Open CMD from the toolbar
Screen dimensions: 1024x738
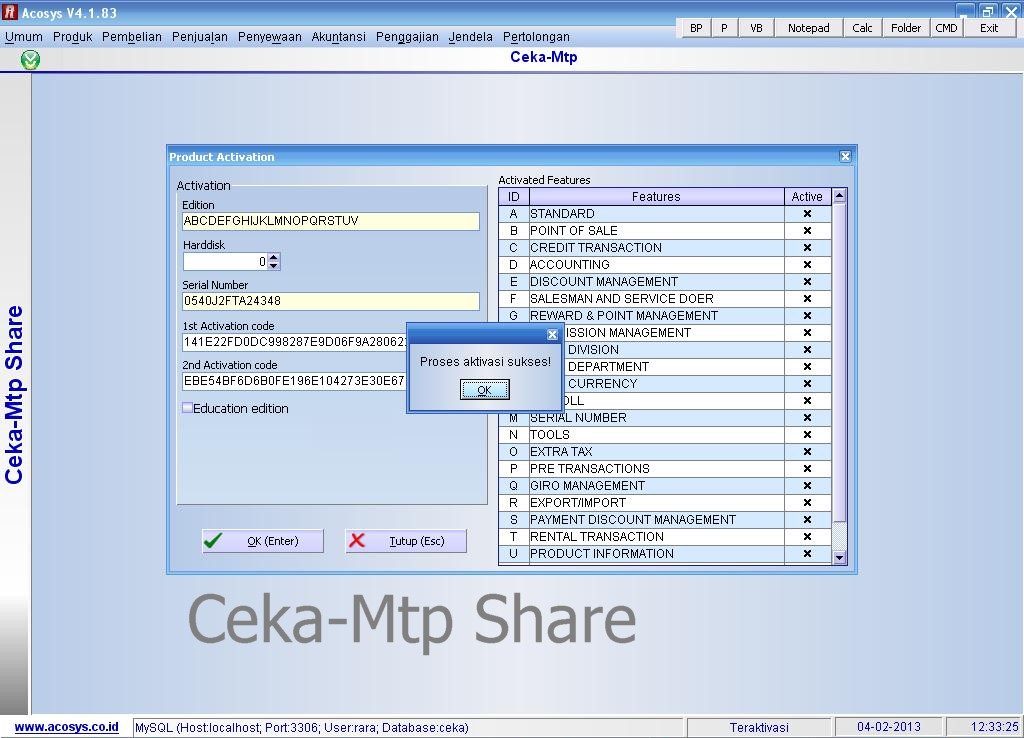pos(946,28)
